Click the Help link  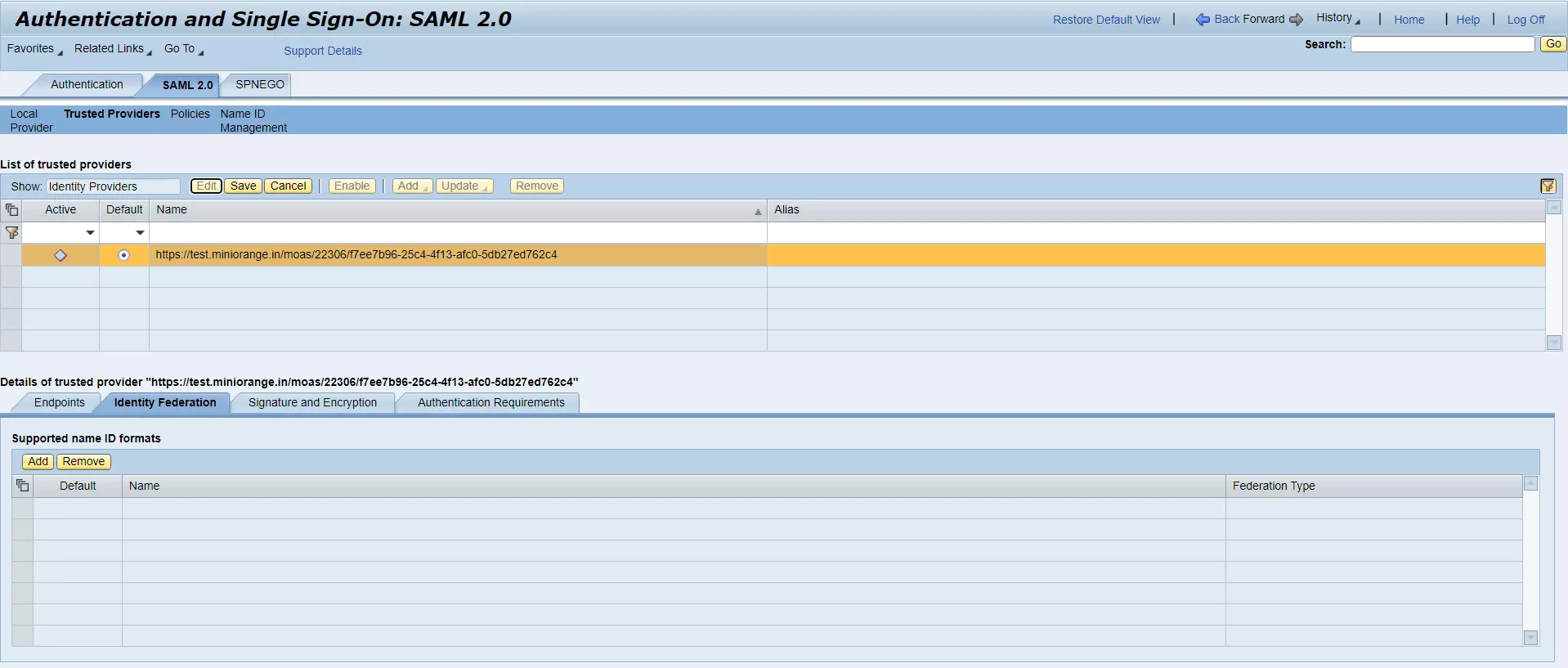coord(1467,20)
